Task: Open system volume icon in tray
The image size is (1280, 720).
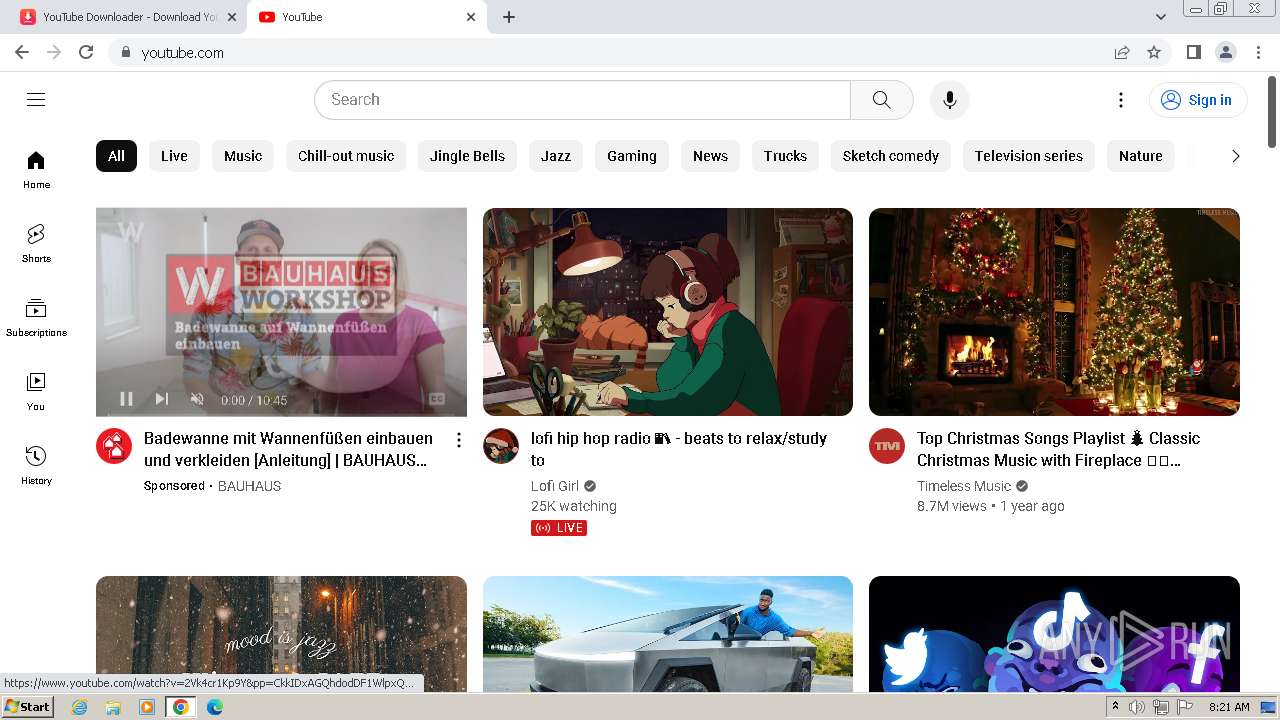Action: [x=1136, y=707]
